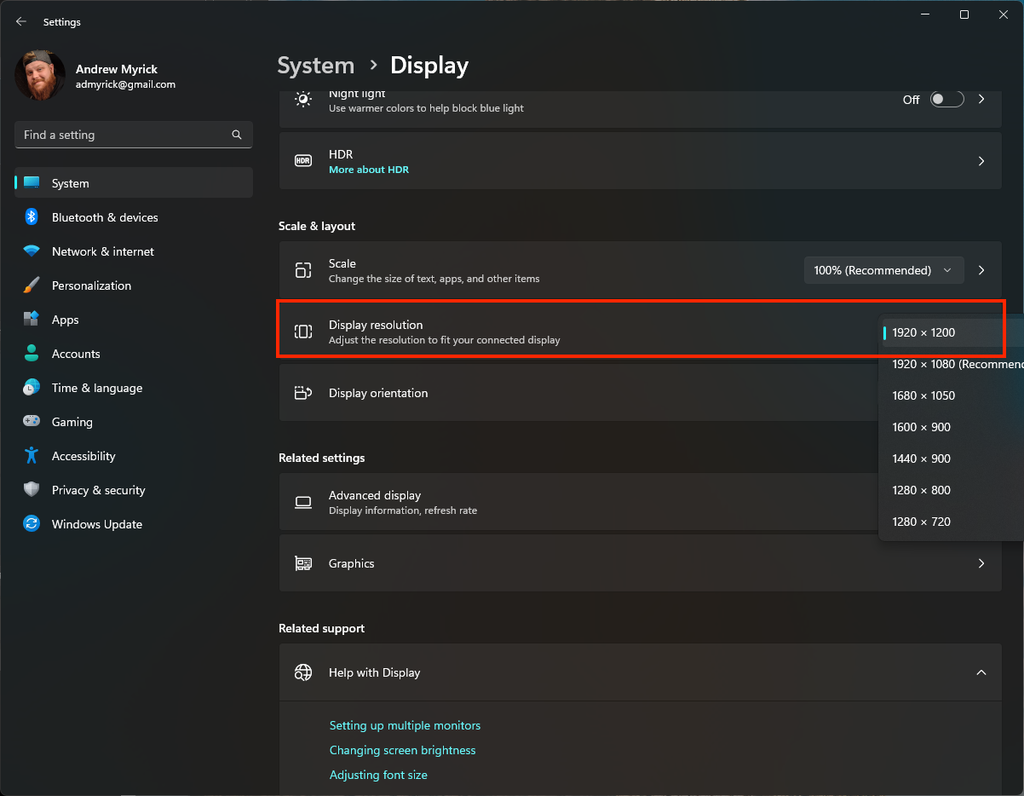Pick the 1440 × 900 resolution
The width and height of the screenshot is (1024, 796).
point(921,459)
